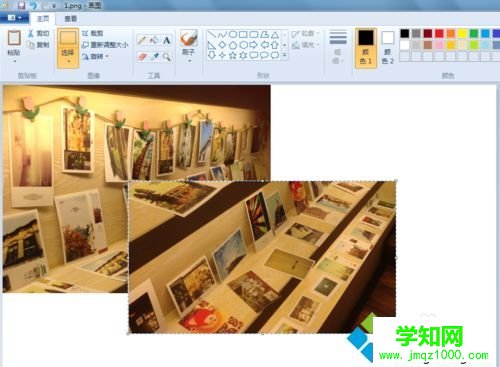Click the Save icon in title bar
Screen dimensions: 500x367
(x=21, y=5)
